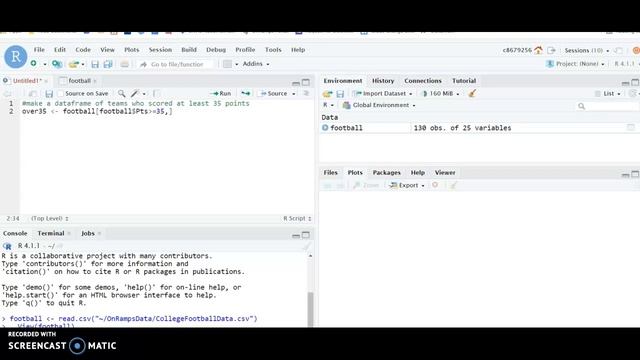This screenshot has height=360, width=640.
Task: Save the current document via main toolbar
Action: [95, 64]
